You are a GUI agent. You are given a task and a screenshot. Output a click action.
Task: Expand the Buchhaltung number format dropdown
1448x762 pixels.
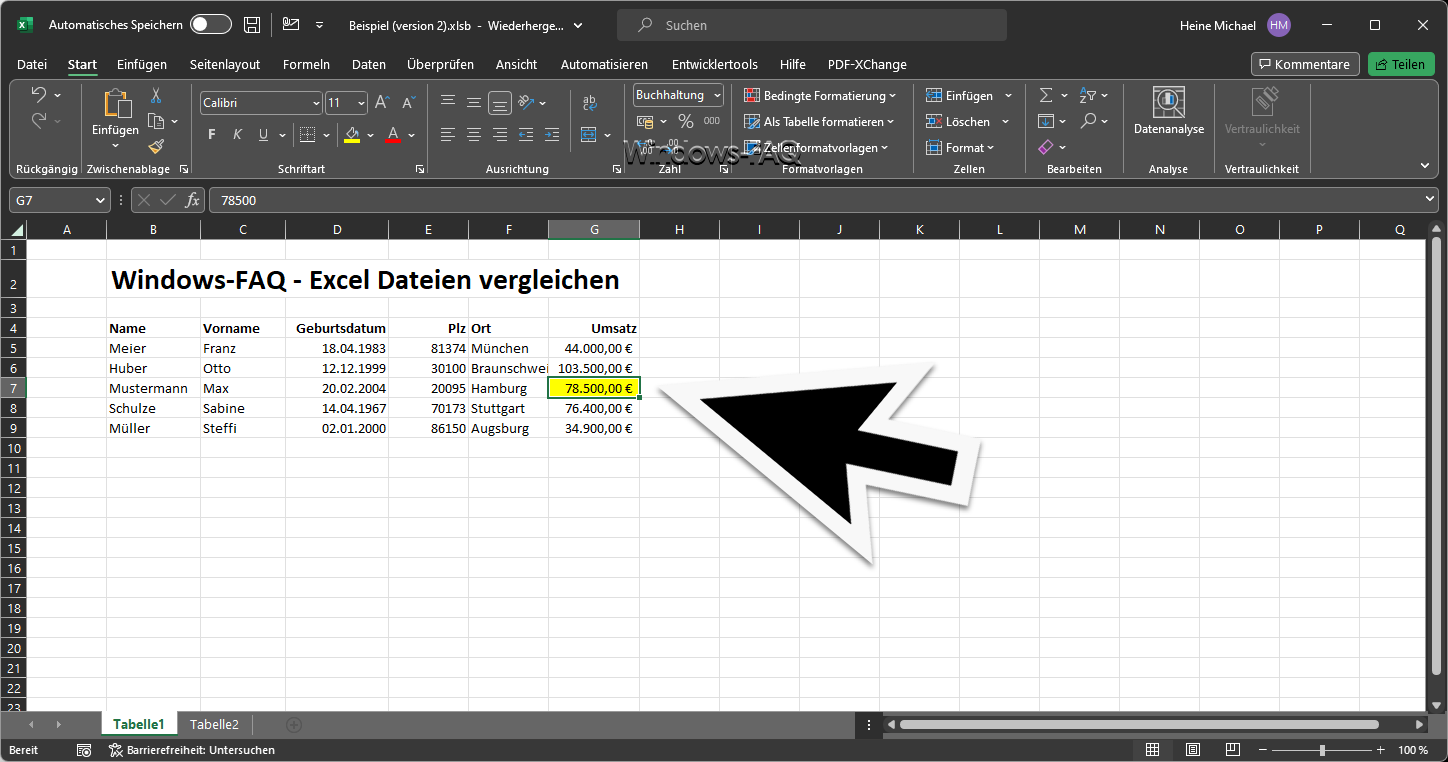[x=714, y=96]
